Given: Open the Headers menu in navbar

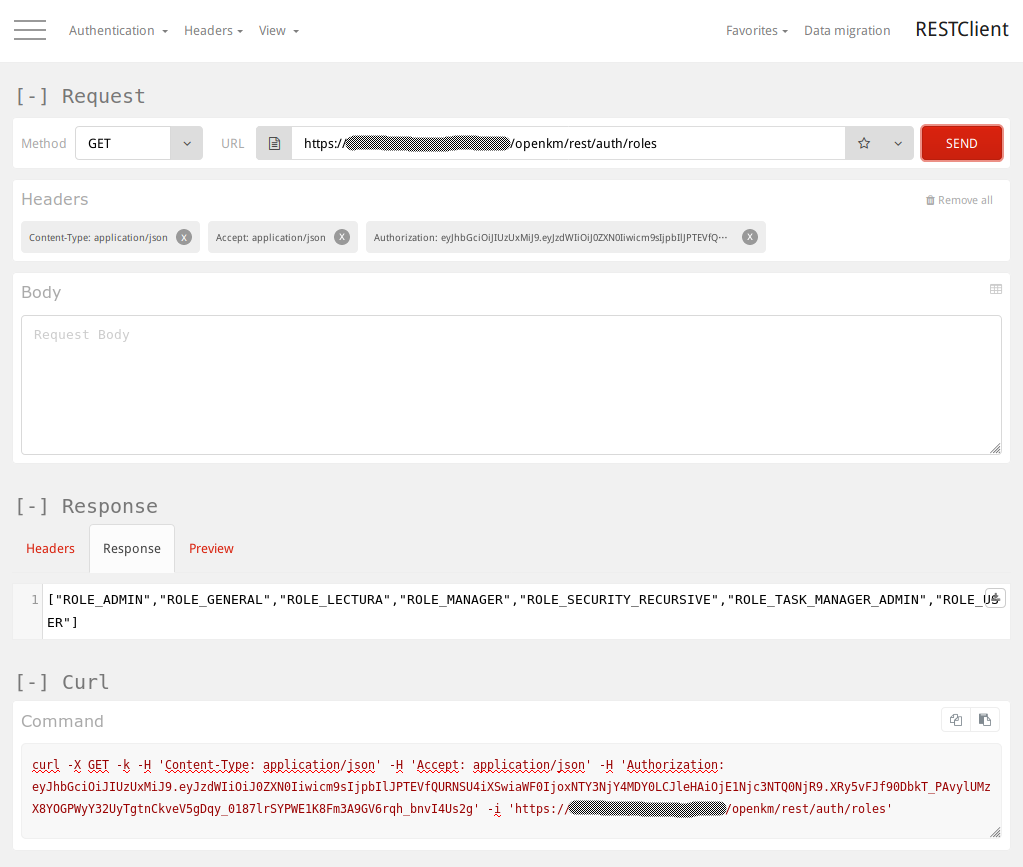Looking at the screenshot, I should pos(213,31).
